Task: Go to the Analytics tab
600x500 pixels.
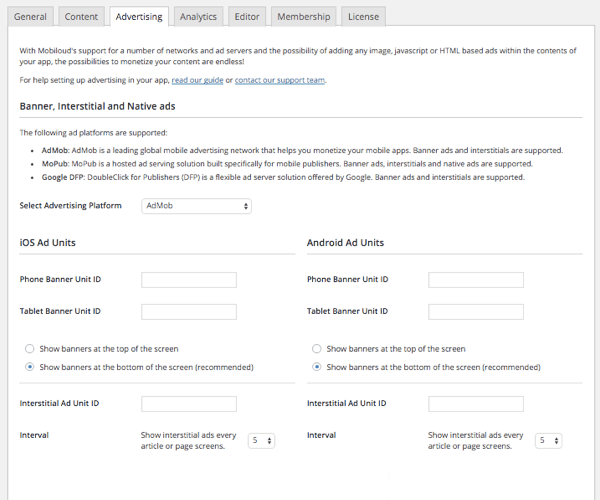Action: 198,17
